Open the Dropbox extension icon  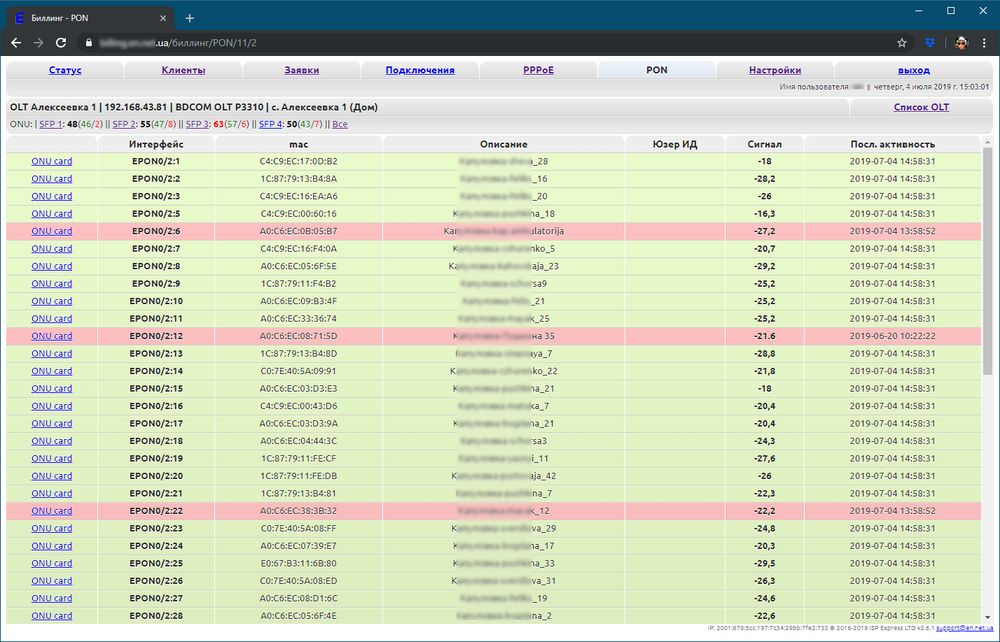pos(930,43)
